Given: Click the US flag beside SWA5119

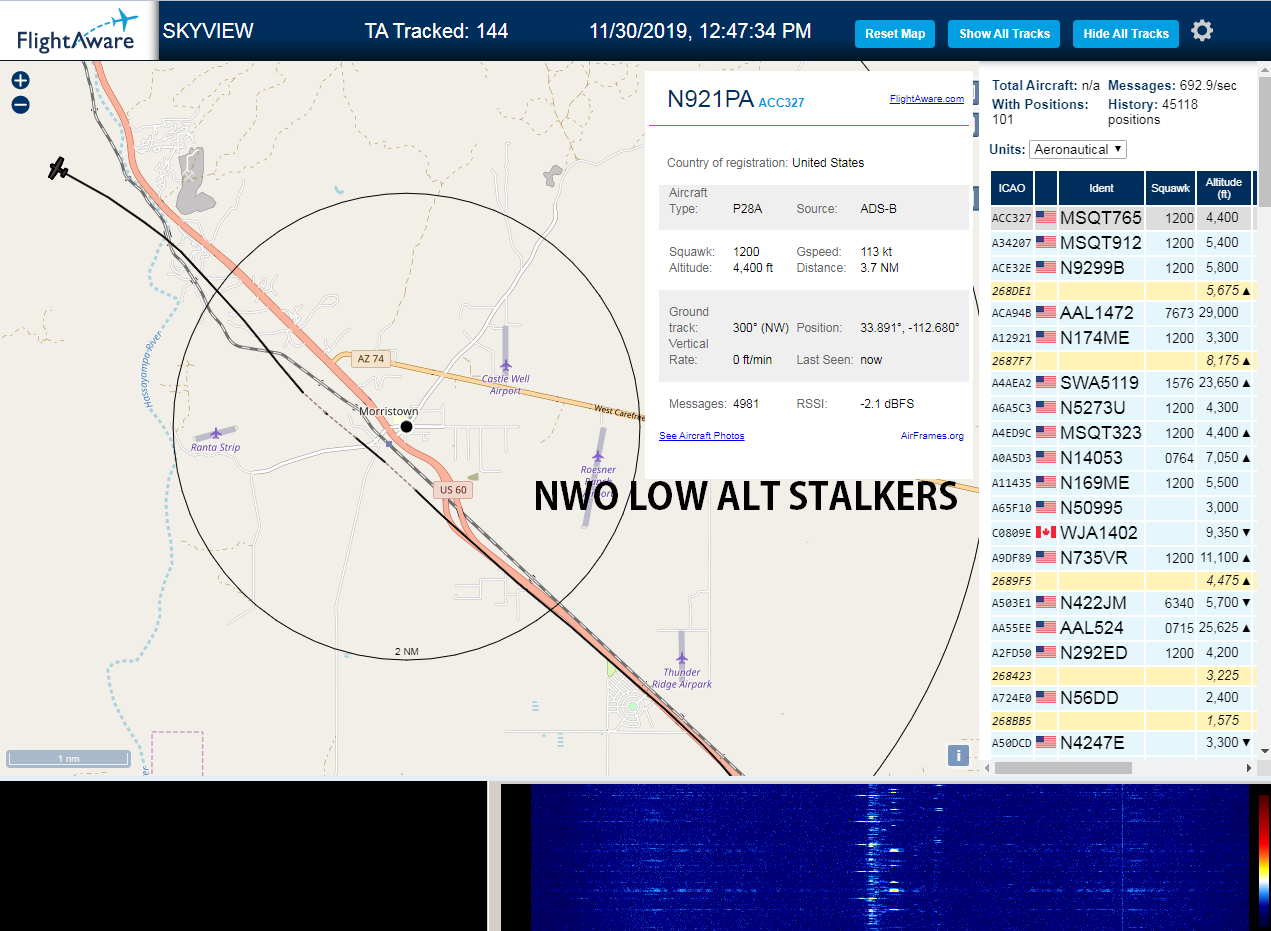Looking at the screenshot, I should [x=1046, y=382].
